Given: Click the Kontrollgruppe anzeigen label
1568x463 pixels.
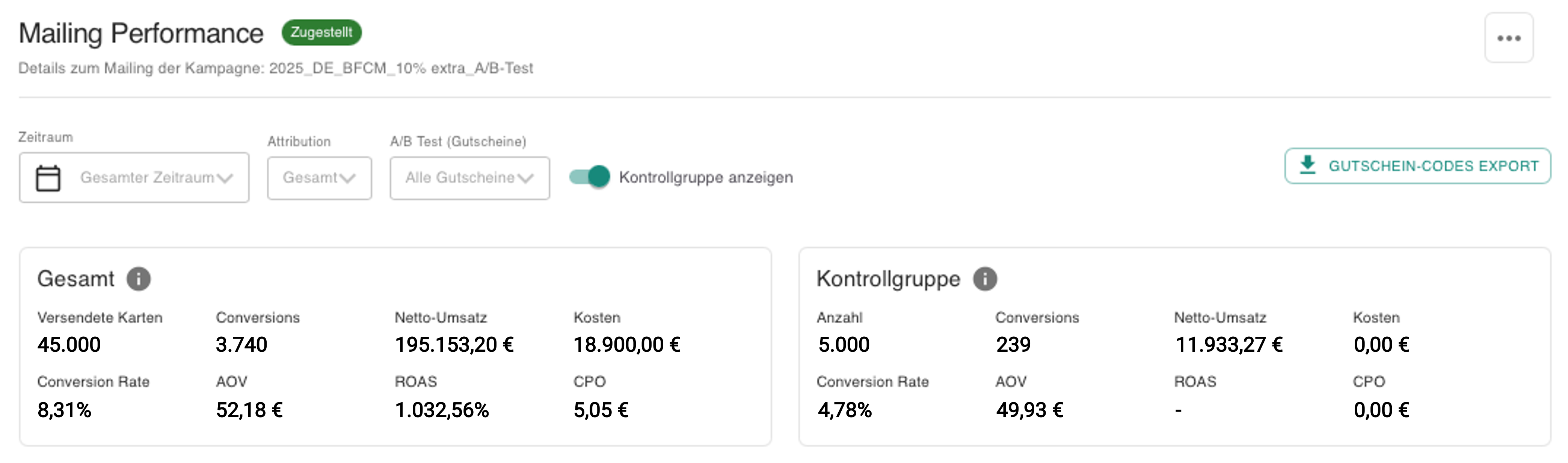Looking at the screenshot, I should (705, 177).
